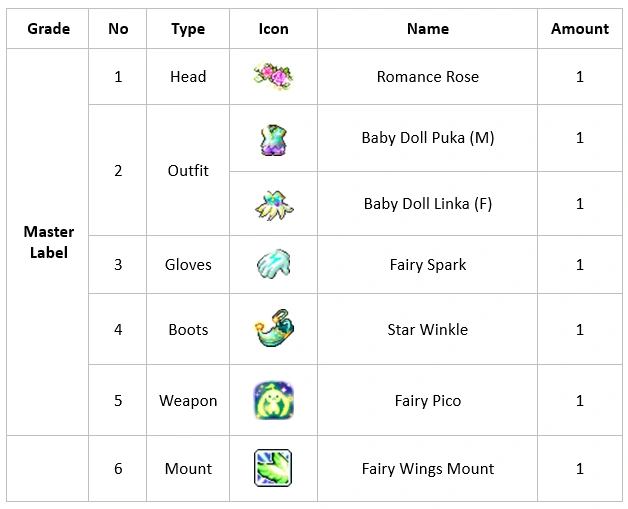Screen dimensions: 628x509
Task: Click the Baby Doll Linka outfit icon
Action: pyautogui.click(x=273, y=203)
